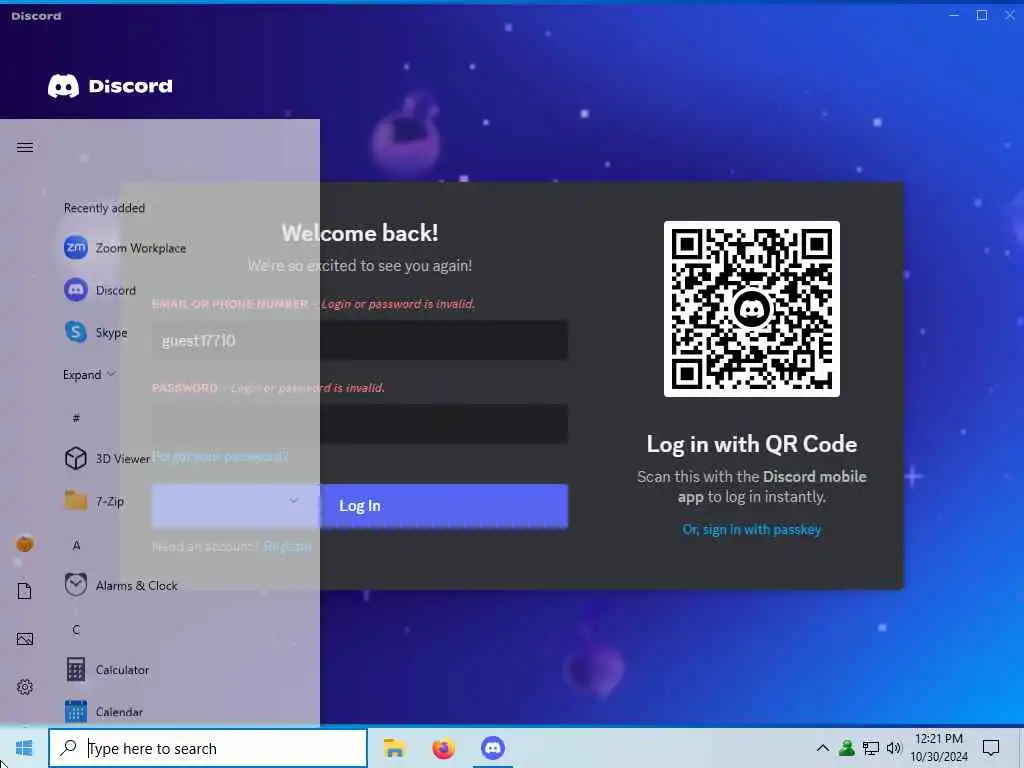
Task: Click the email or phone number field
Action: pyautogui.click(x=360, y=340)
